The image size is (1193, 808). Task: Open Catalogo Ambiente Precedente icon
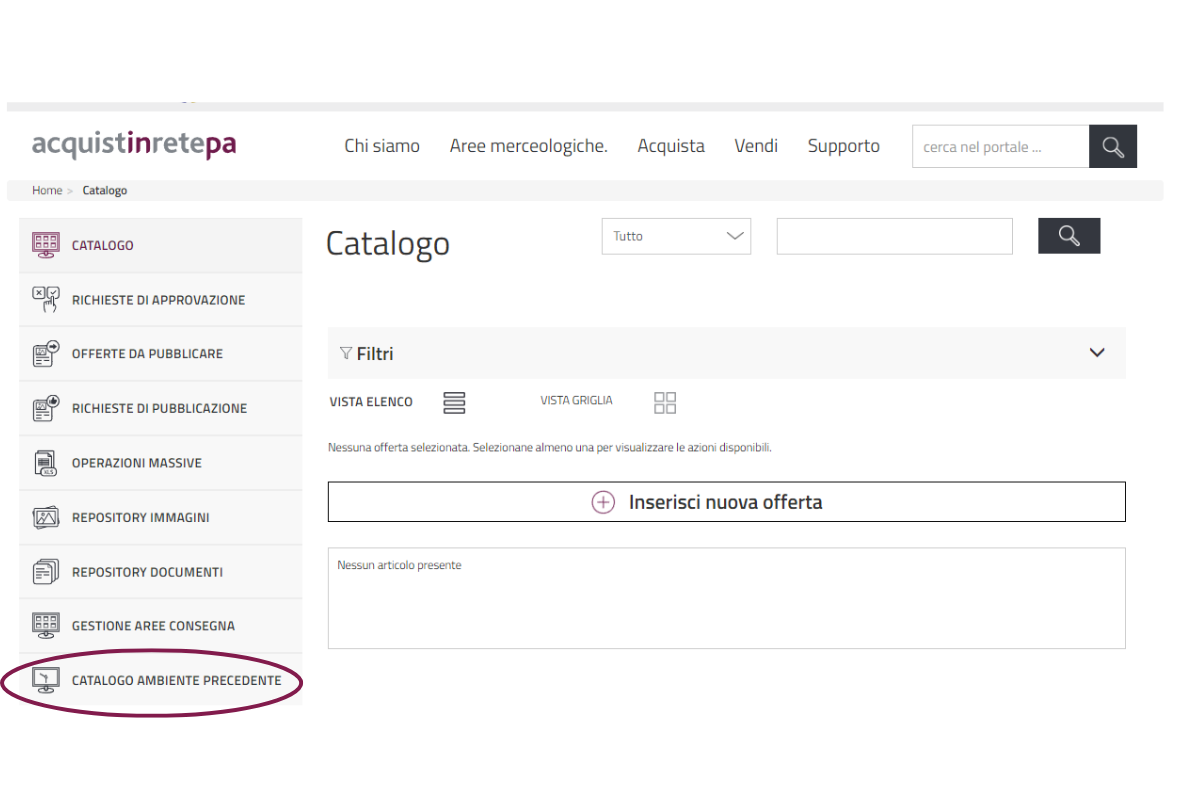(x=46, y=681)
